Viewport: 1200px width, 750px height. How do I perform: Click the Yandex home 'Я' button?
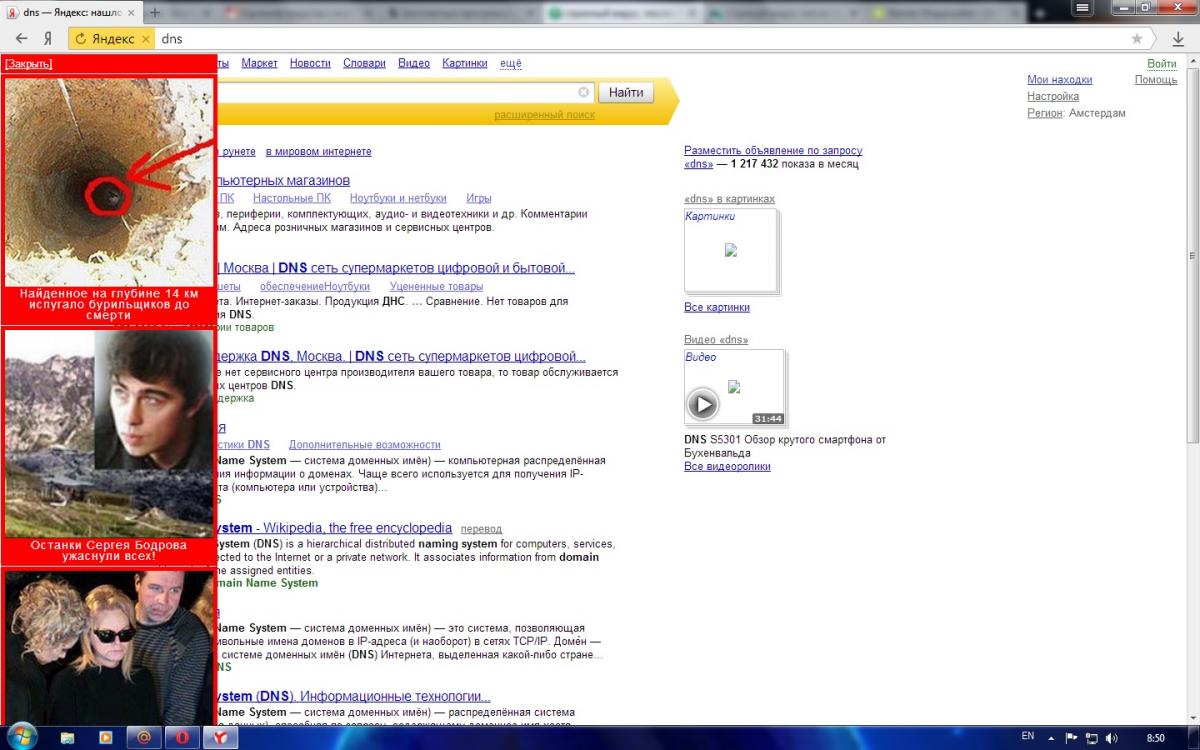47,38
